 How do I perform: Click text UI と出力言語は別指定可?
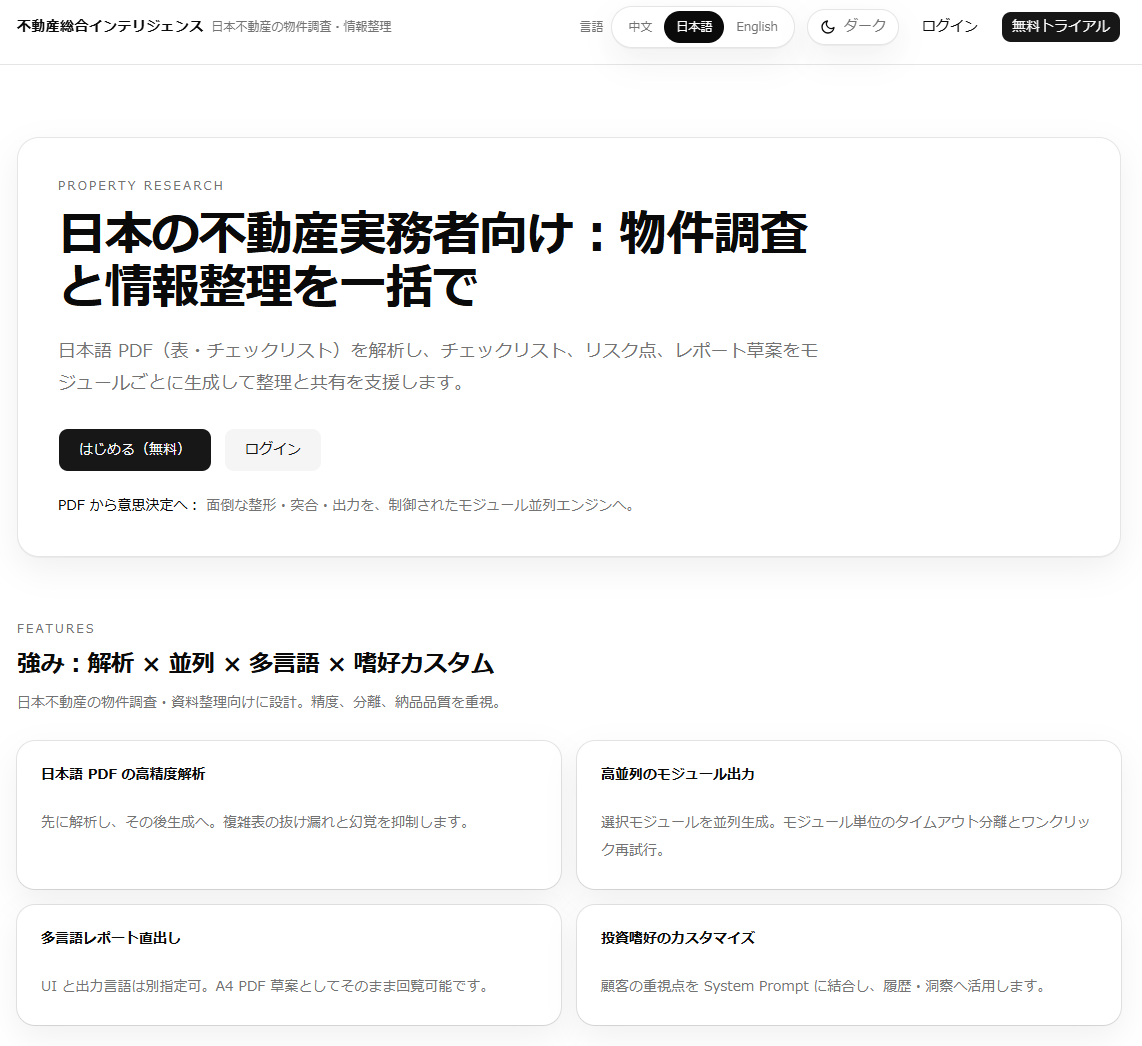point(265,986)
